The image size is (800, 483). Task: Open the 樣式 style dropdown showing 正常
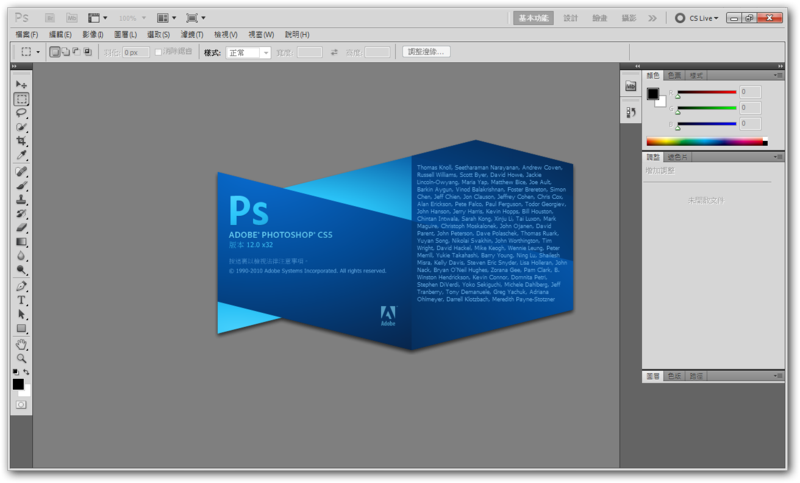point(248,53)
